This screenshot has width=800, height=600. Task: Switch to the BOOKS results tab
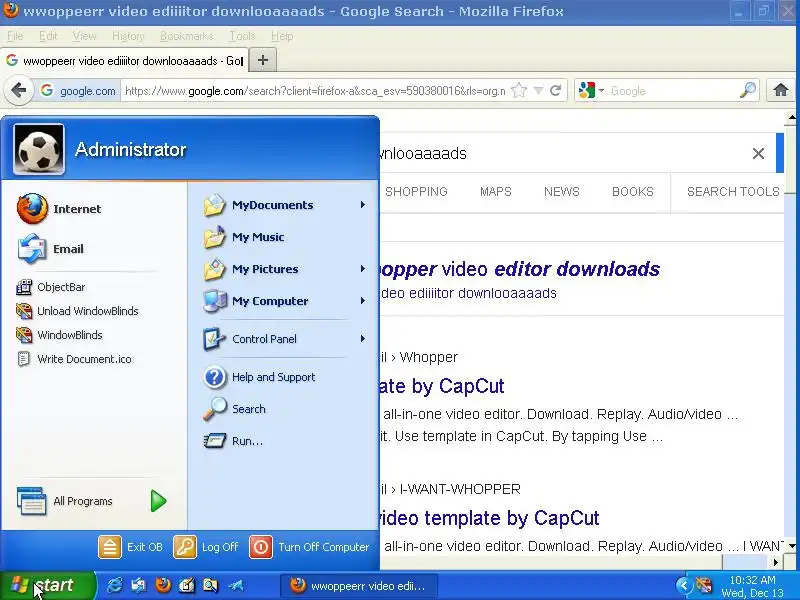pos(633,192)
